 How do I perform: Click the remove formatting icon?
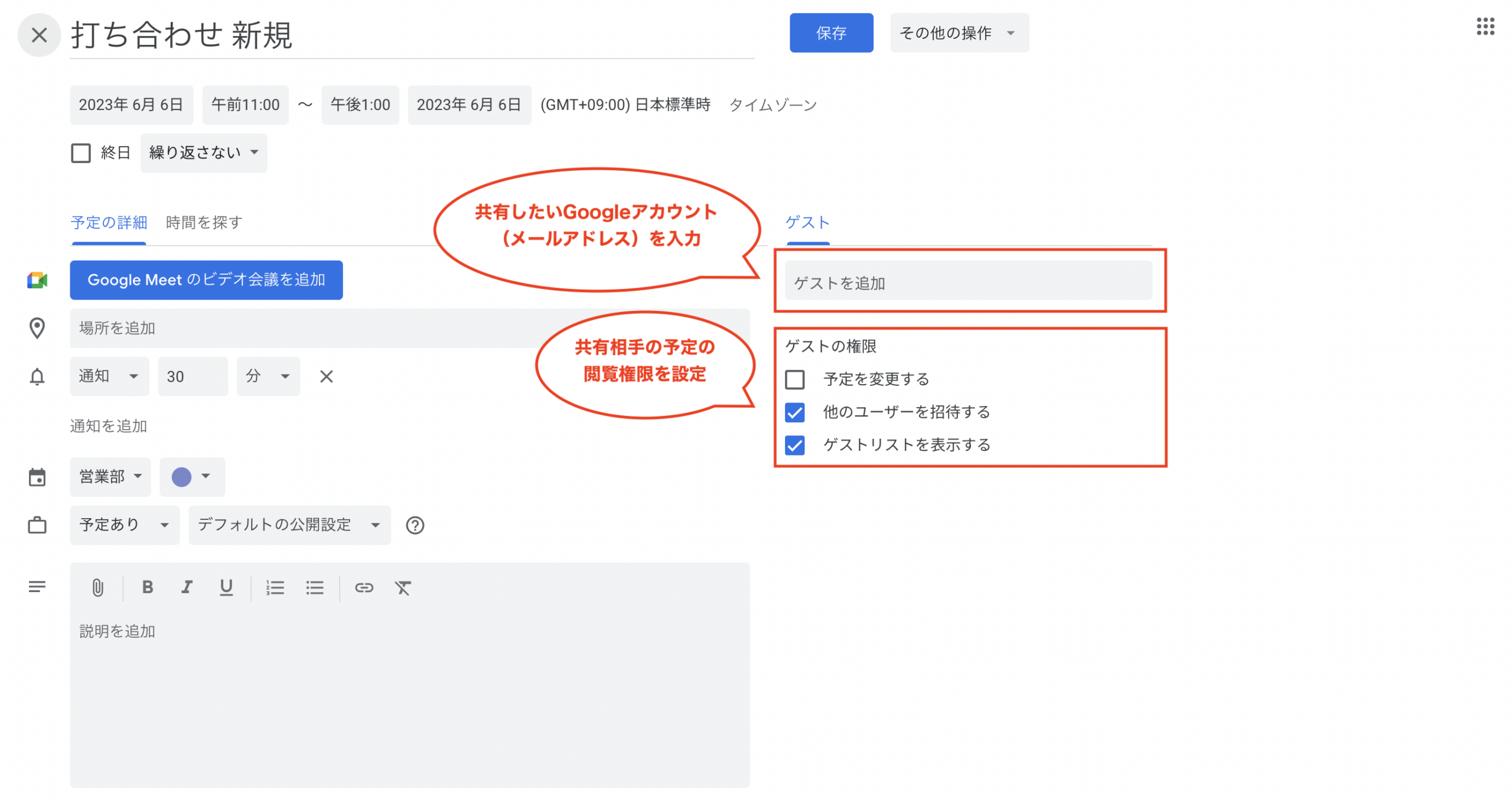point(403,587)
